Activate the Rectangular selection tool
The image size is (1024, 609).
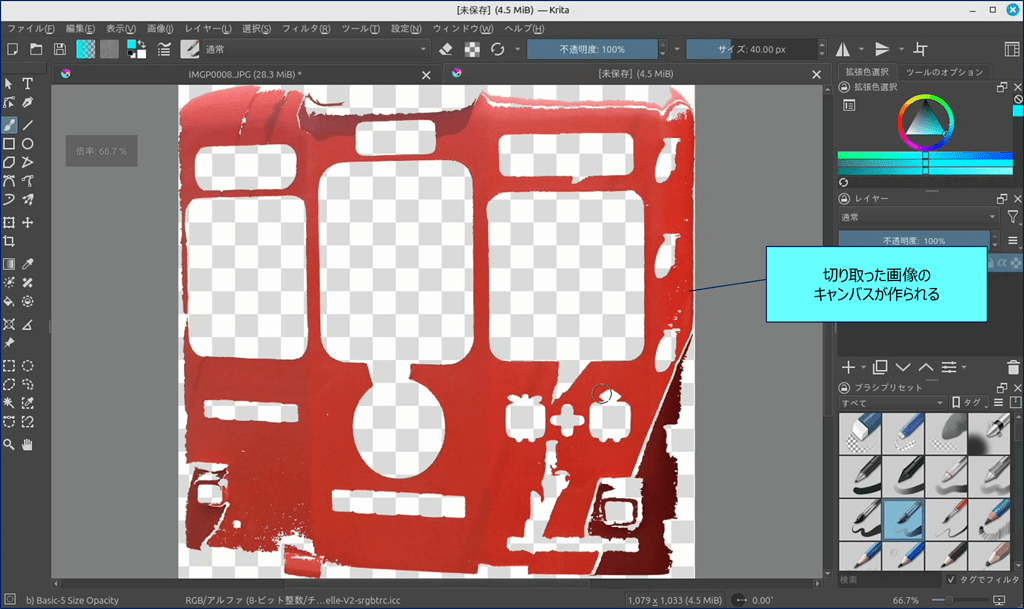coord(9,366)
